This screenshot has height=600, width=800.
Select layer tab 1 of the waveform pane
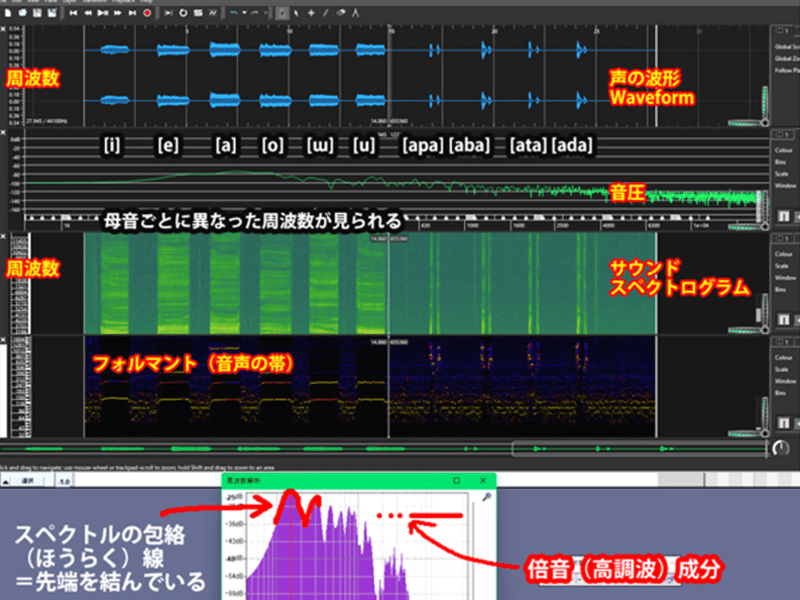click(x=779, y=32)
